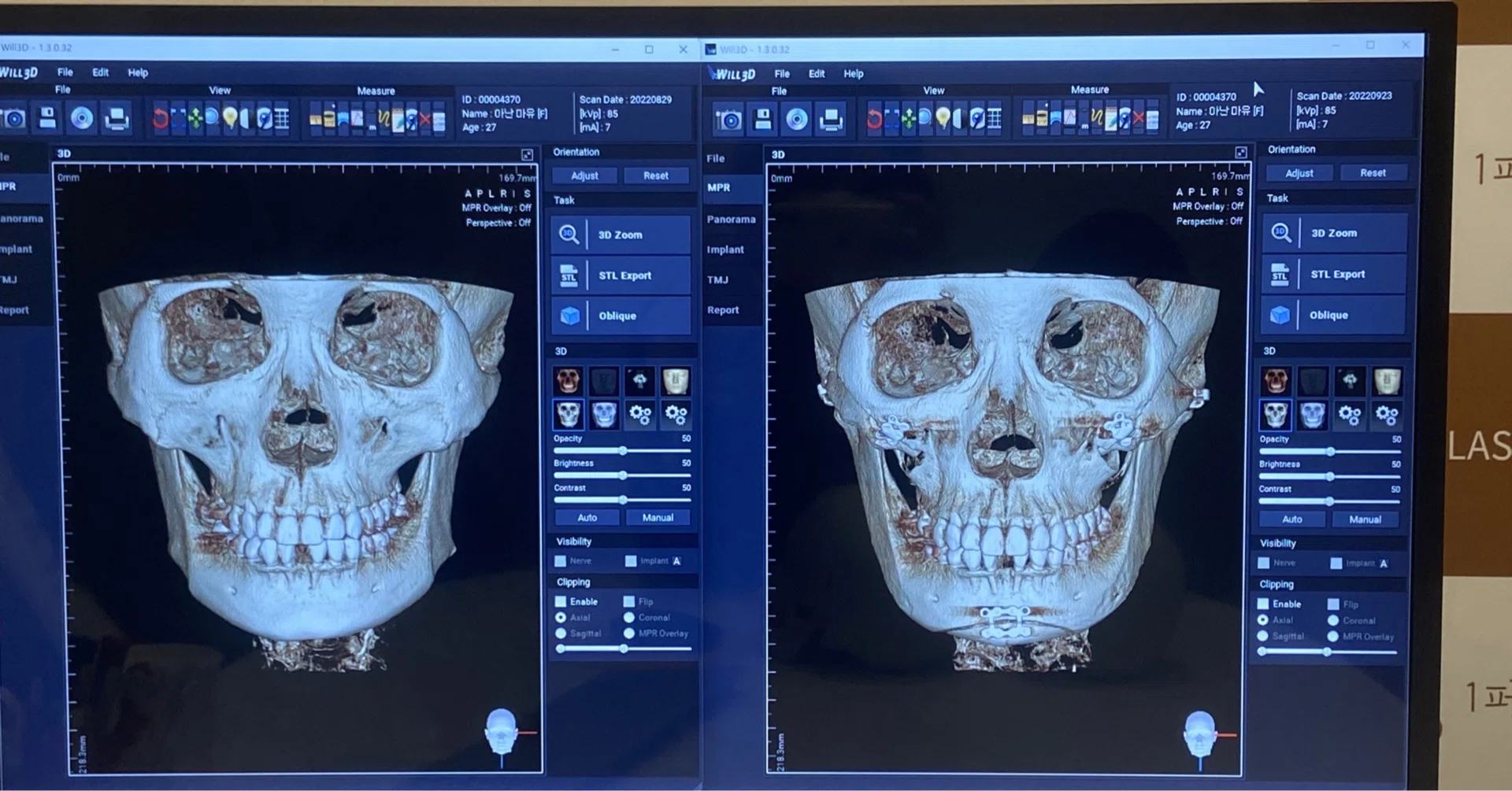Click the second gear preset icon in right window

(x=1387, y=415)
